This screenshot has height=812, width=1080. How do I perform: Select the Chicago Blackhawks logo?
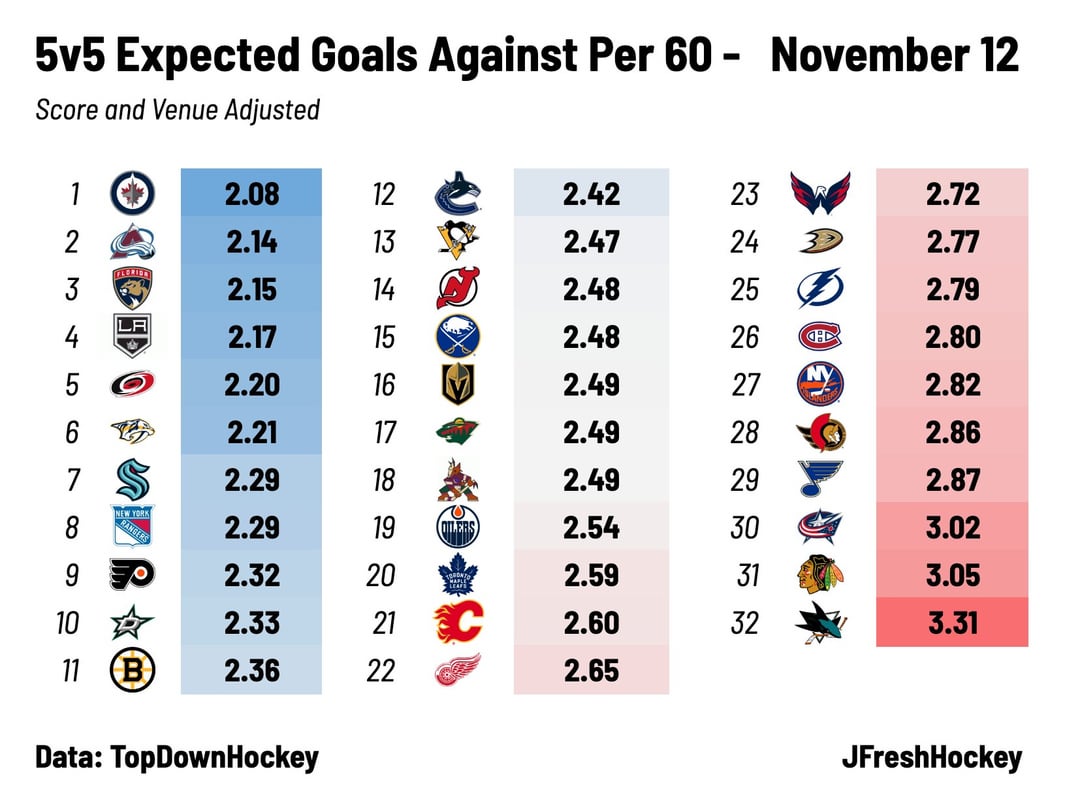point(820,575)
